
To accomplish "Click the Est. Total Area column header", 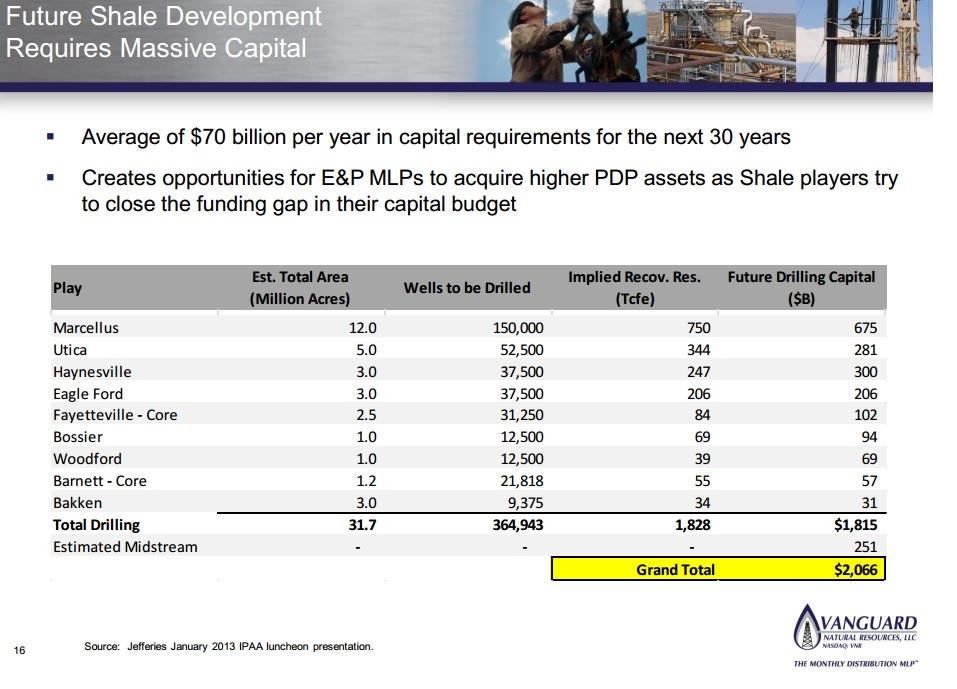I will click(301, 288).
